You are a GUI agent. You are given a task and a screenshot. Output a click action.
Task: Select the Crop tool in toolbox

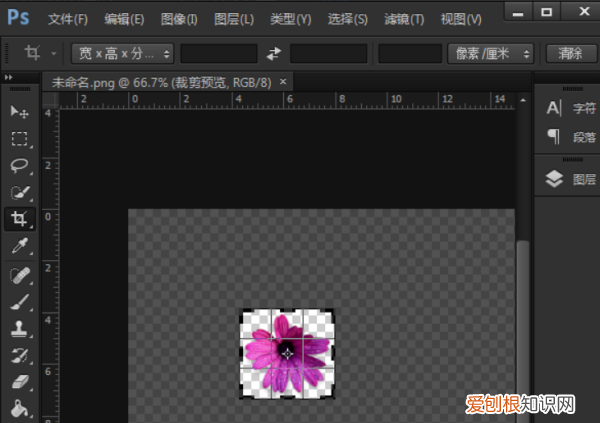tap(20, 219)
